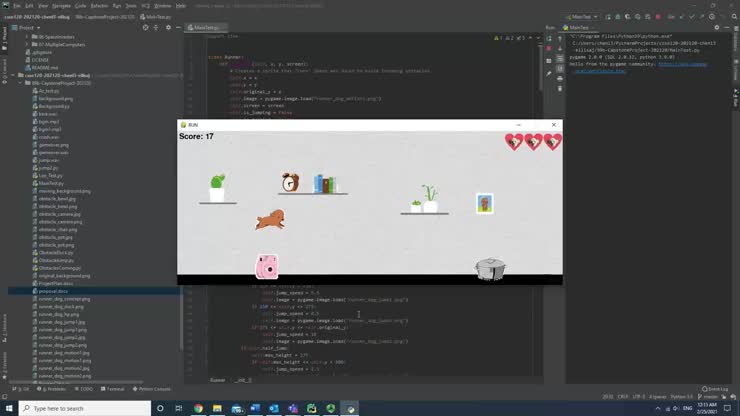Click the Rerun icon in Run panel

(x=549, y=38)
